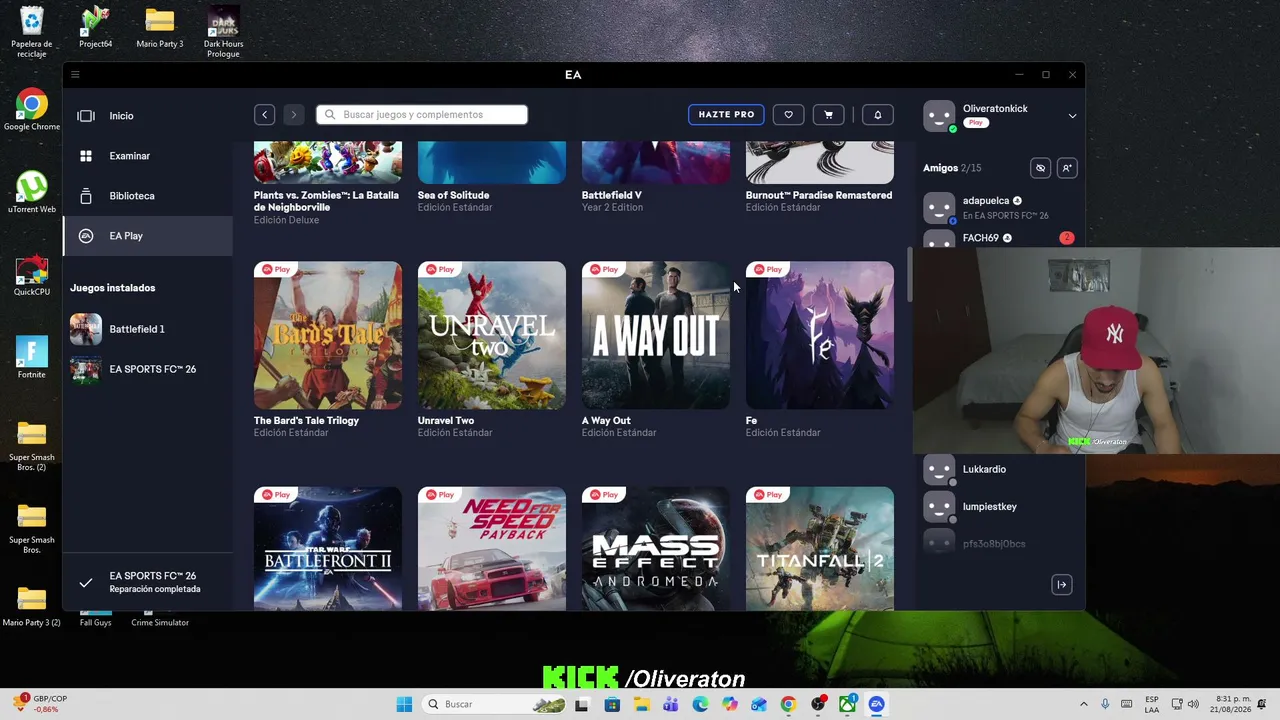The width and height of the screenshot is (1280, 720).
Task: Open Mass Effect Andromeda cover
Action: click(x=656, y=548)
